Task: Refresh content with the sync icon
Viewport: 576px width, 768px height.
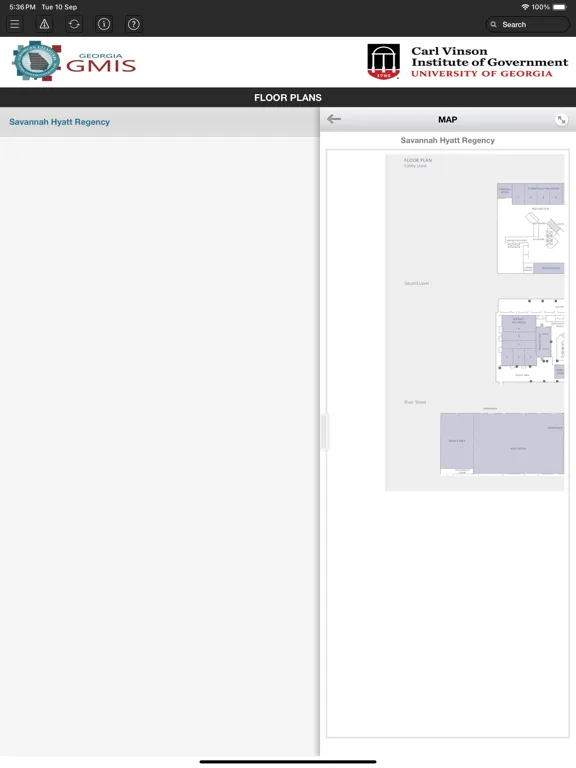Action: pyautogui.click(x=74, y=24)
